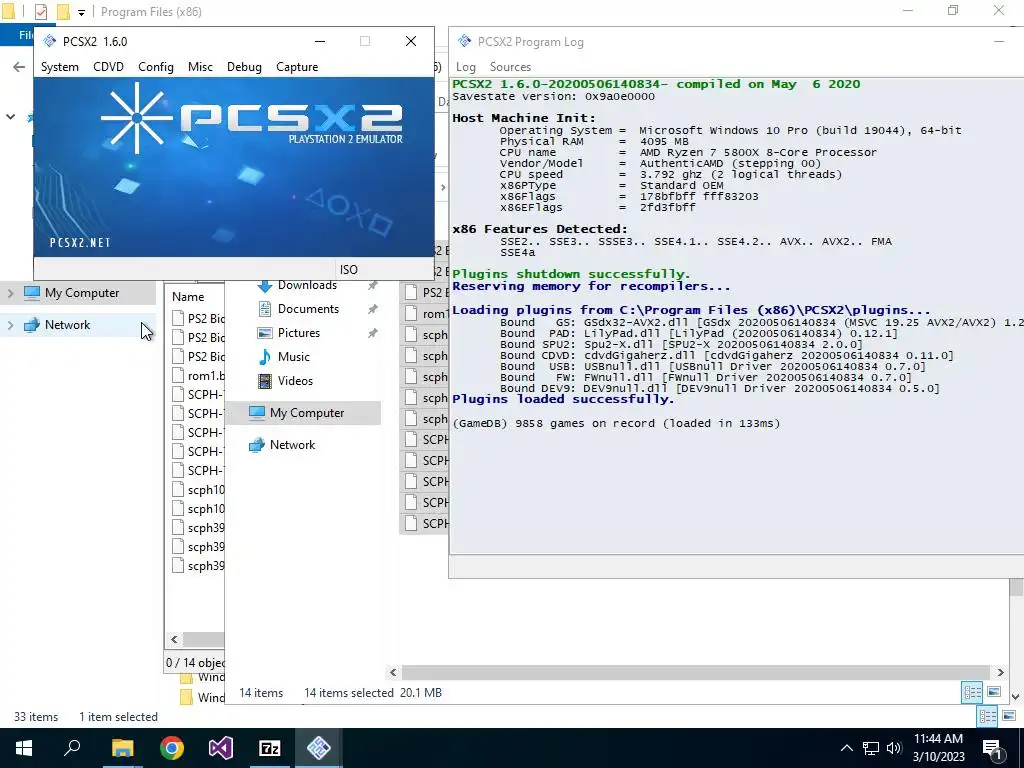Screen dimensions: 1024x768
Task: Open the quick access toolbar dropdown arrow
Action: (x=81, y=12)
